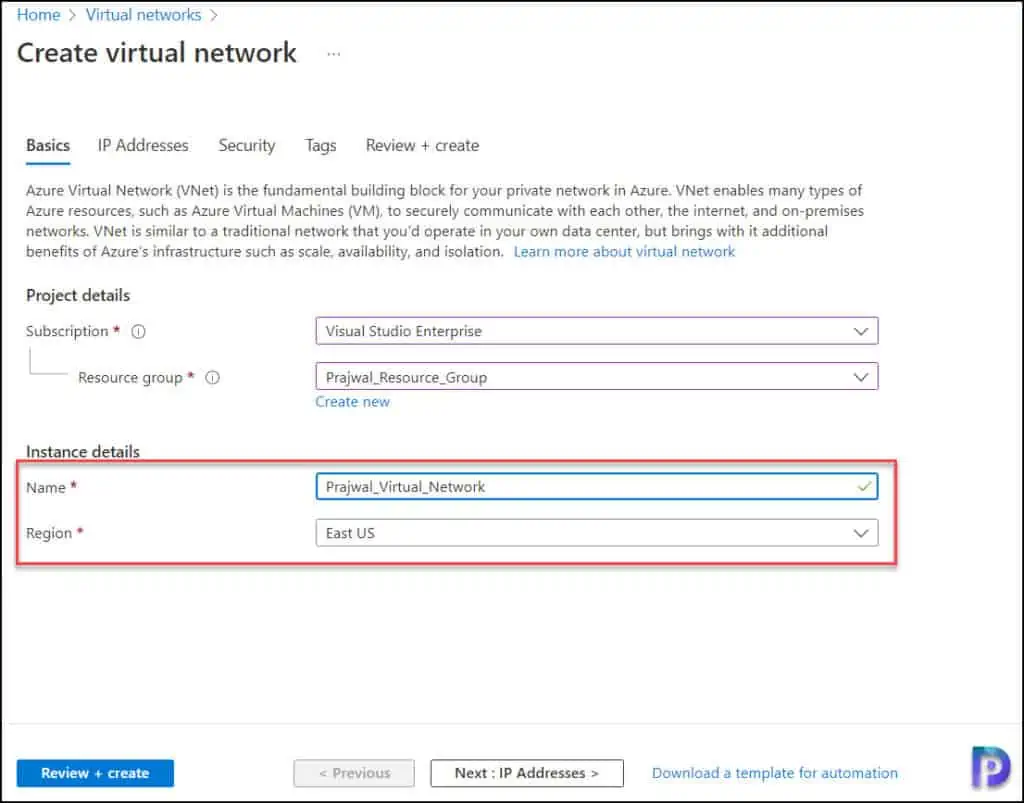This screenshot has width=1024, height=803.
Task: Click the Project details heading
Action: (78, 296)
